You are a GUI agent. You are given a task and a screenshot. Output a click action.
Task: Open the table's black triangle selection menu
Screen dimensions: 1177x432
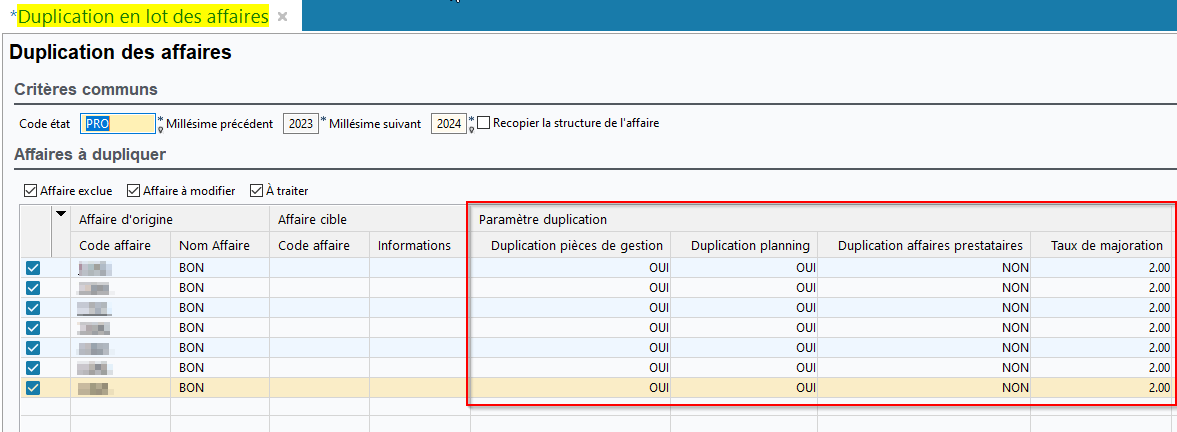61,214
